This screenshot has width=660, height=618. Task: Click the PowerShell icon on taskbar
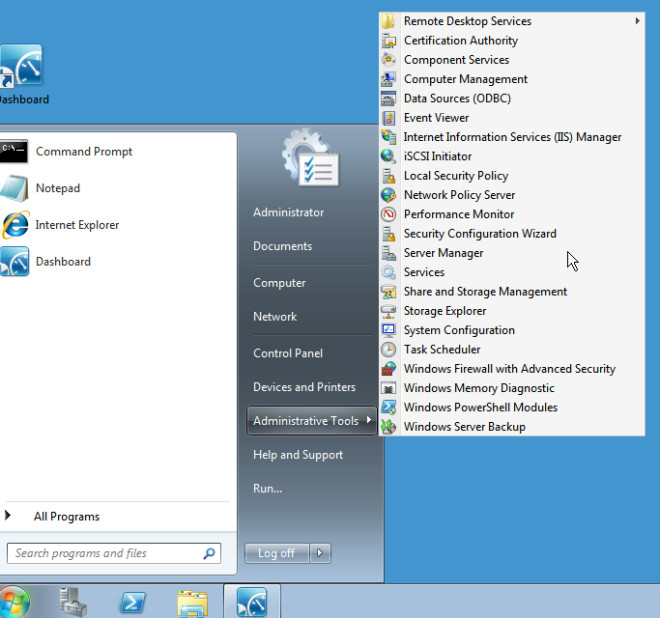[133, 602]
